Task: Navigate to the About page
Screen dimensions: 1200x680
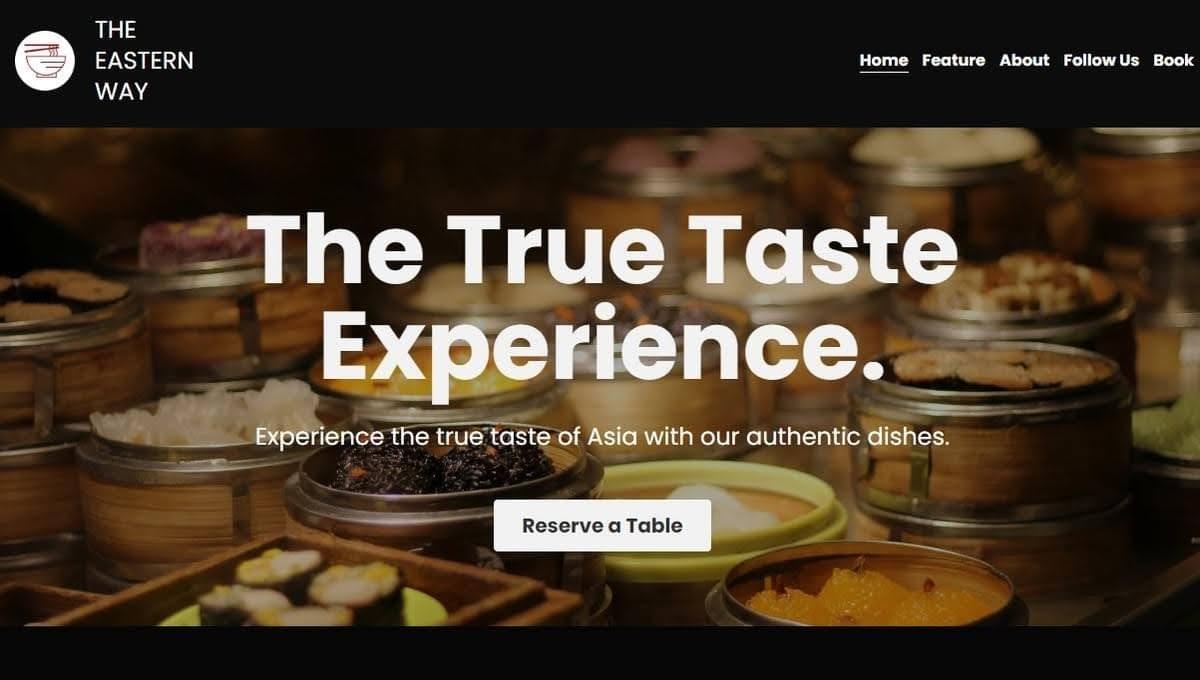Action: pyautogui.click(x=1024, y=60)
